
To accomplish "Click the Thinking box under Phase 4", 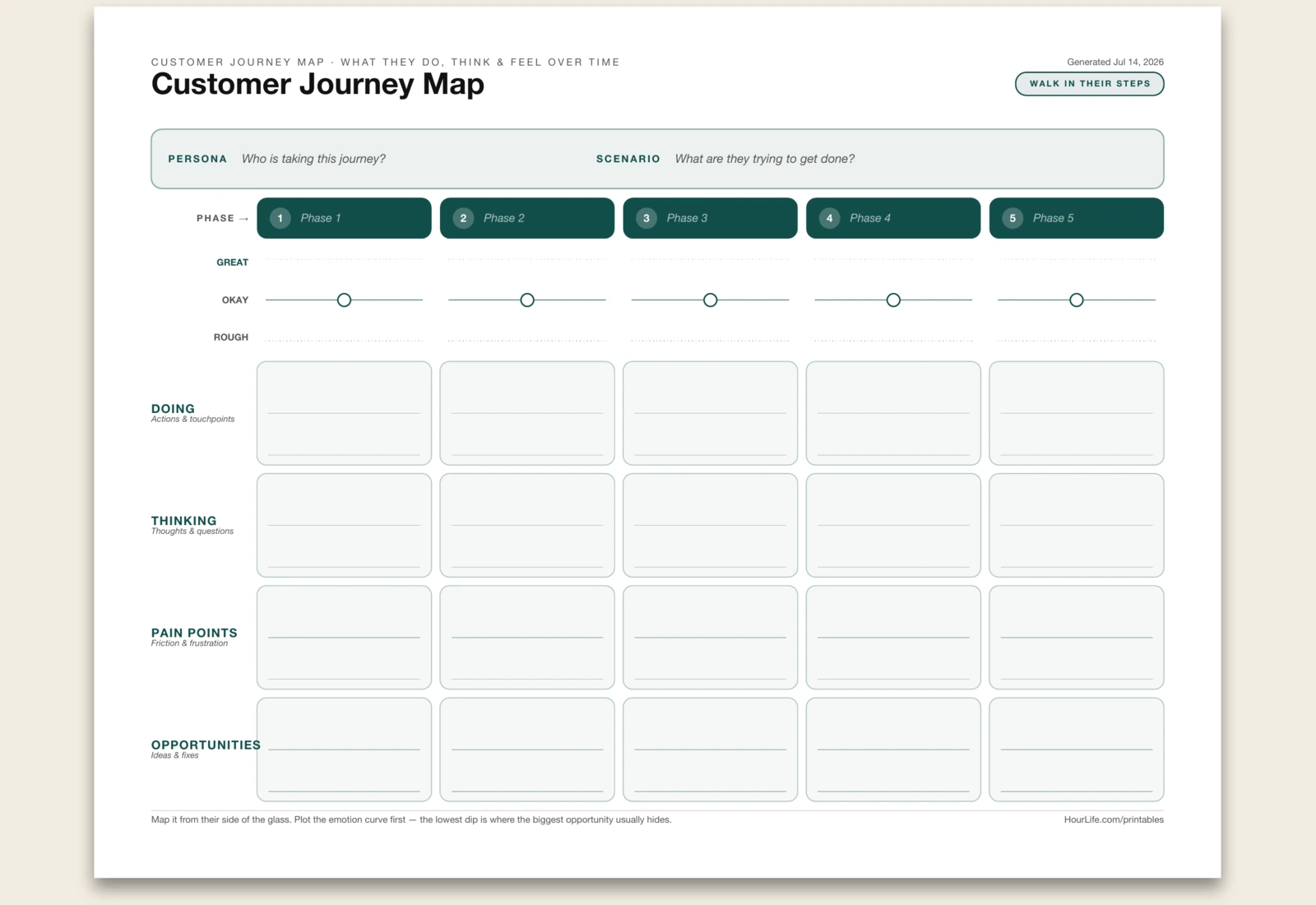I will pyautogui.click(x=893, y=525).
